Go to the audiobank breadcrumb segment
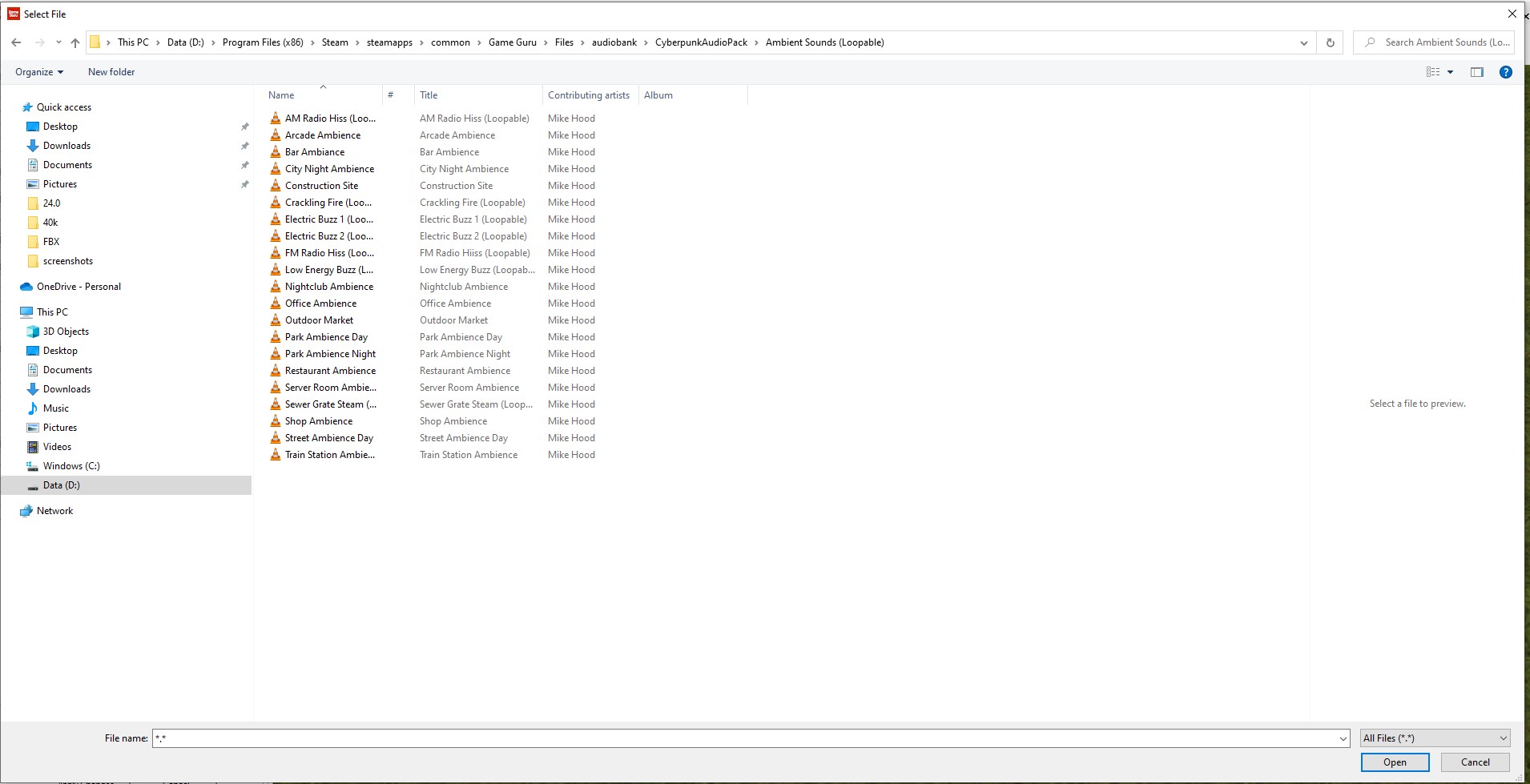Screen dimensions: 1530x784 (x=614, y=42)
